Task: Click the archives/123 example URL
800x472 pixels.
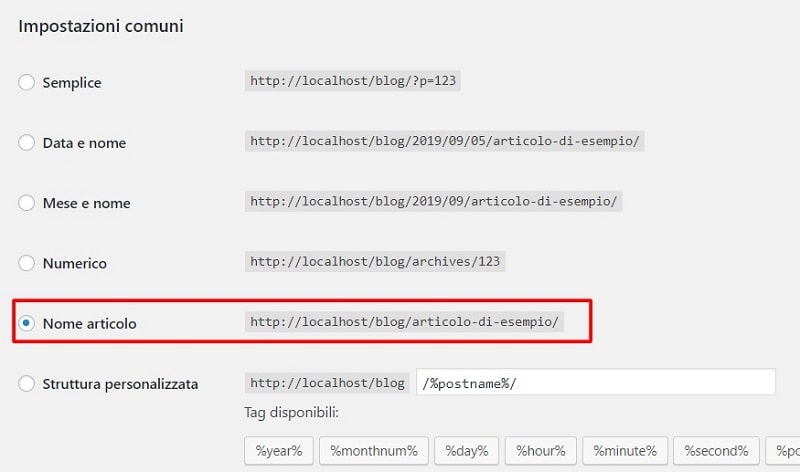Action: click(375, 262)
